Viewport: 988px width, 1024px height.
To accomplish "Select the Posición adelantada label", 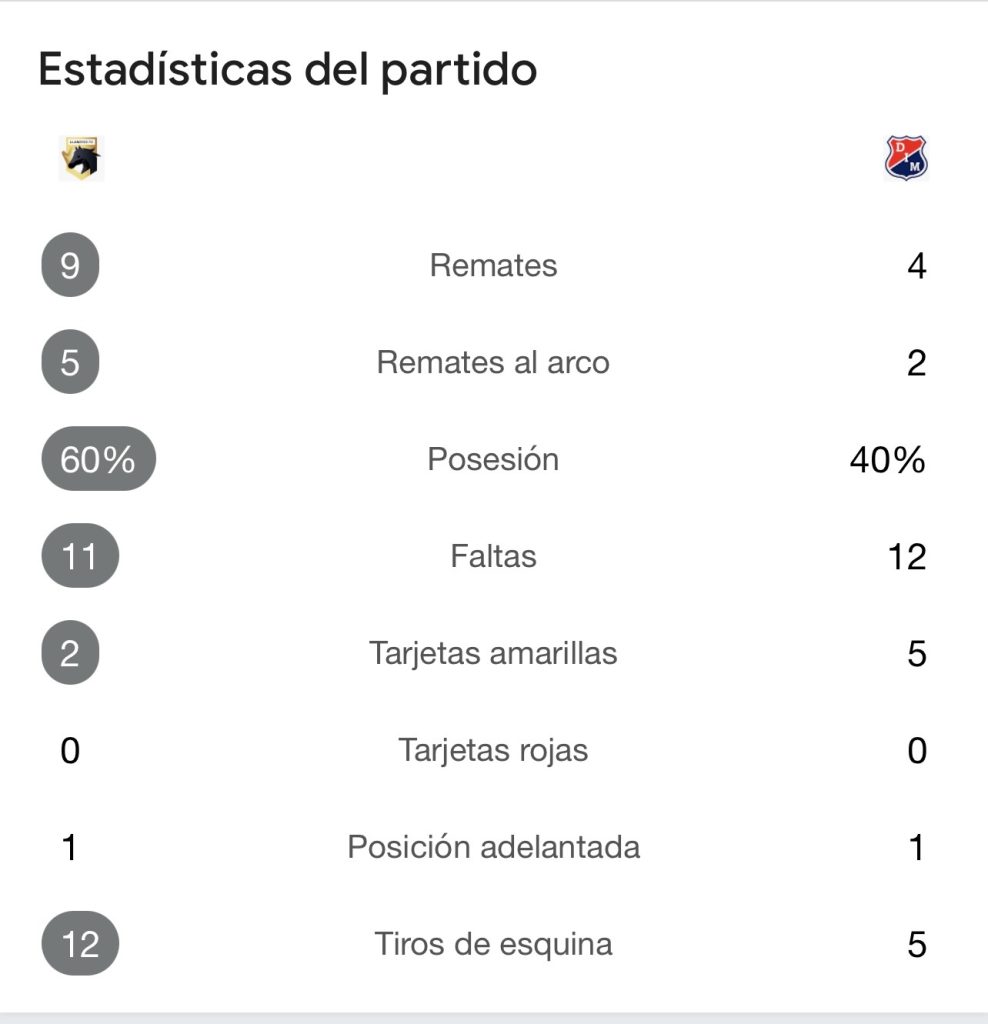I will point(493,847).
